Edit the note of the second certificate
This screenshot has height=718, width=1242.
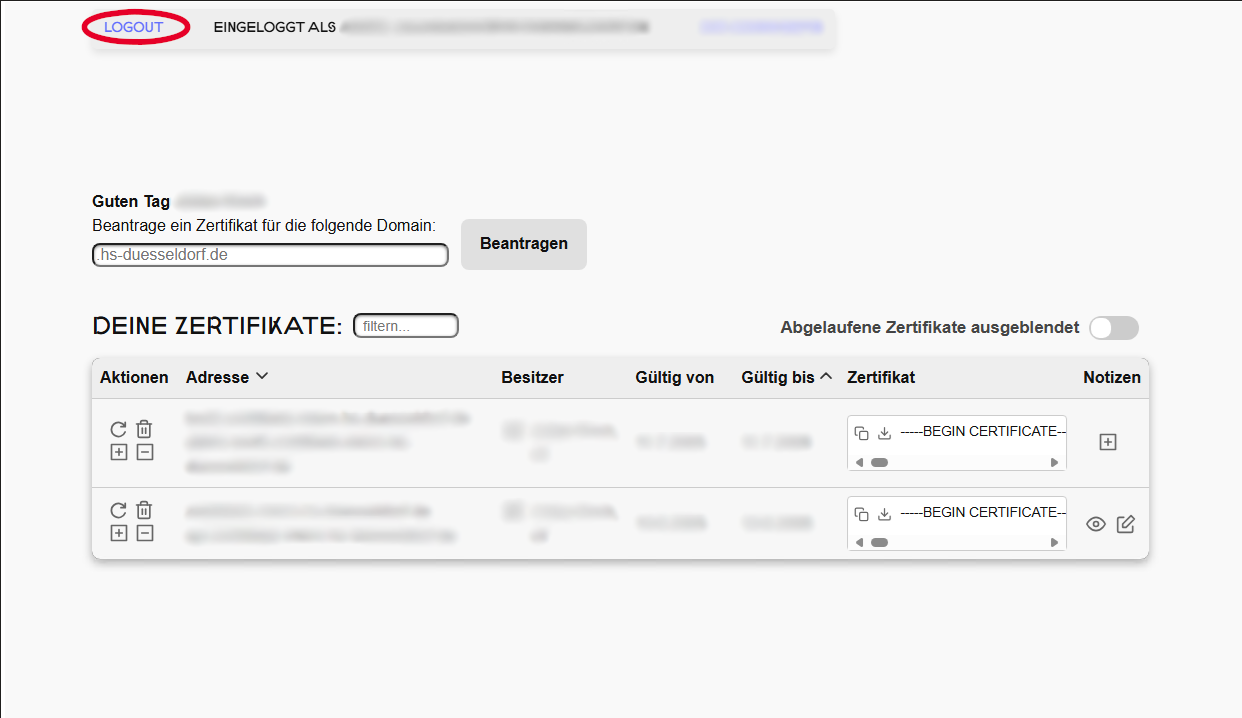(1125, 524)
